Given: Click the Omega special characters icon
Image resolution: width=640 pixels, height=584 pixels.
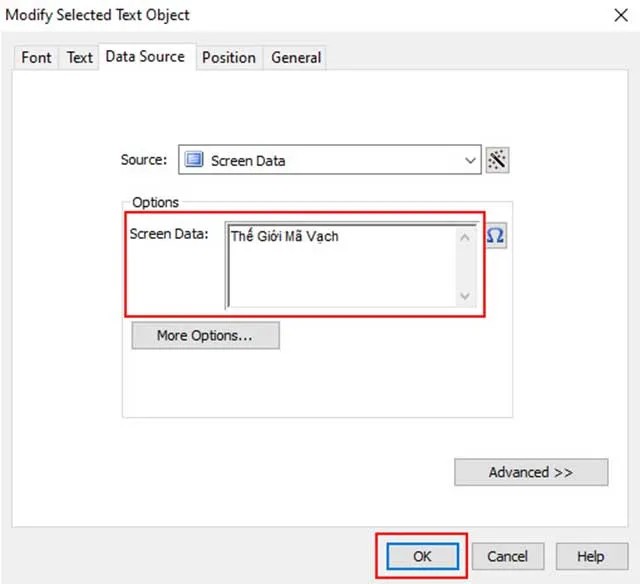Looking at the screenshot, I should [x=496, y=235].
